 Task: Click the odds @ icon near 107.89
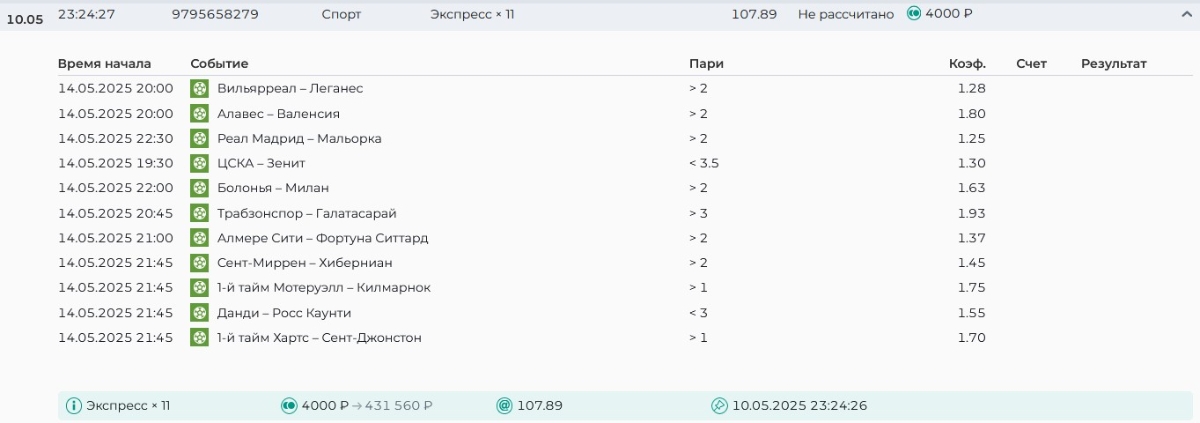(x=504, y=406)
